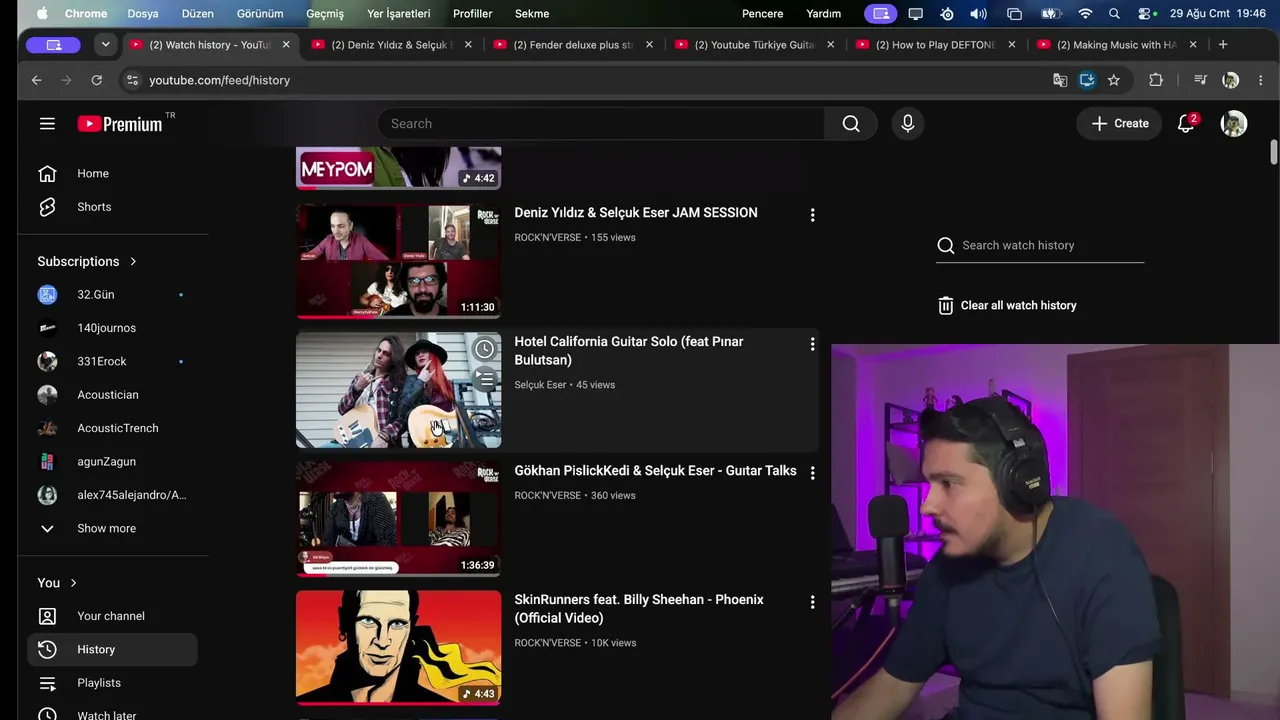The image size is (1280, 720).
Task: Open options menu for Deniz Yıldız JAM SESSION
Action: point(812,215)
